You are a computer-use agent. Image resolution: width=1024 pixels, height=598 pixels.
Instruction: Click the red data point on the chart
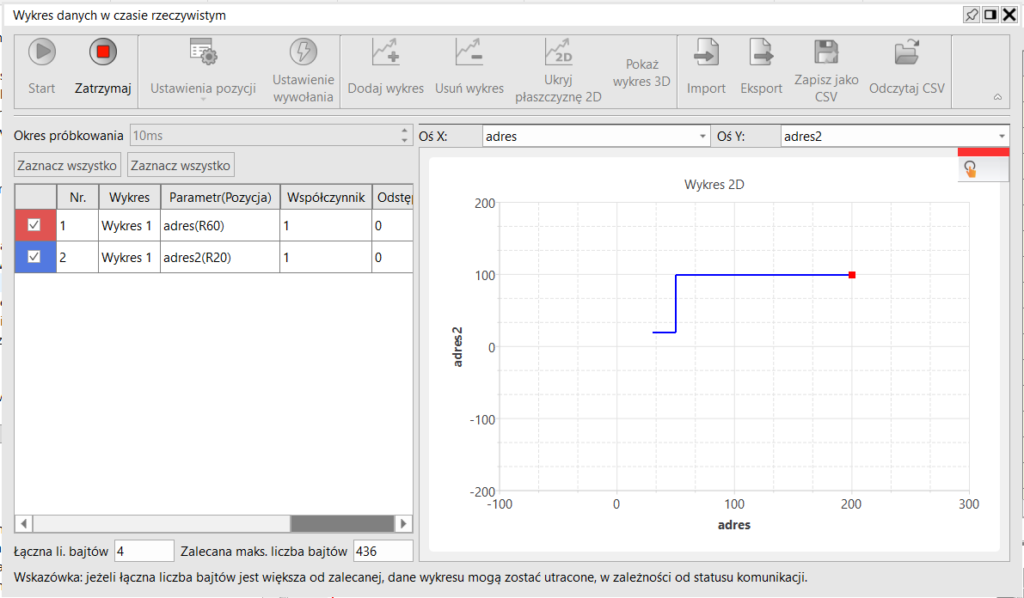(852, 275)
